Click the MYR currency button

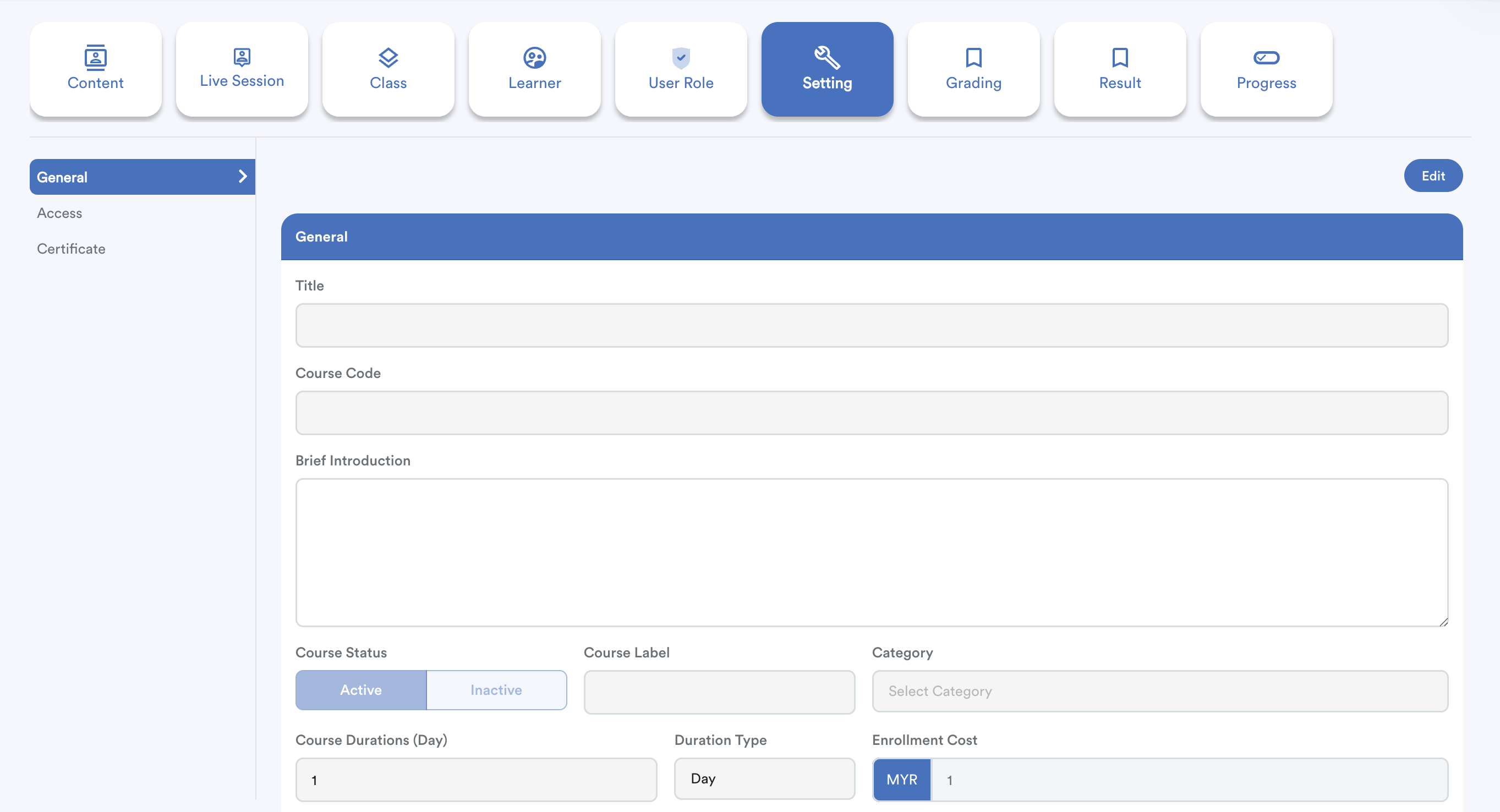pos(901,780)
